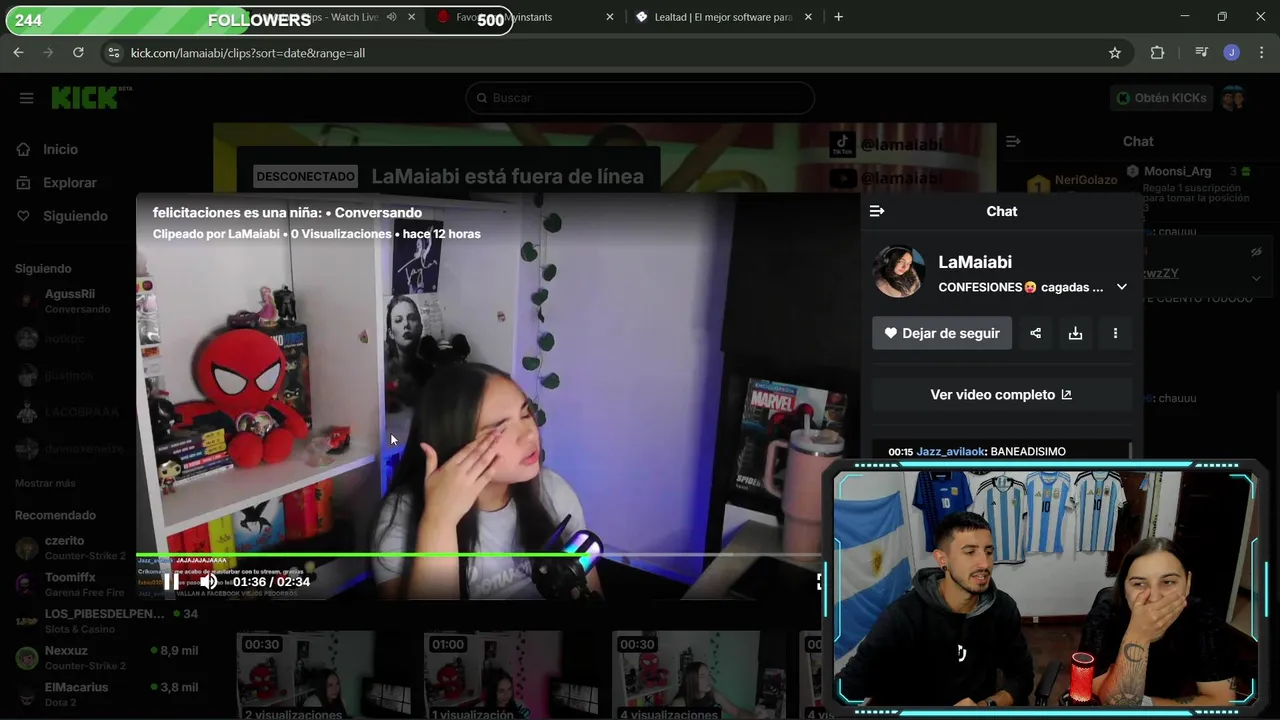Click the Obtén KICKs button
The image size is (1280, 720).
1160,98
